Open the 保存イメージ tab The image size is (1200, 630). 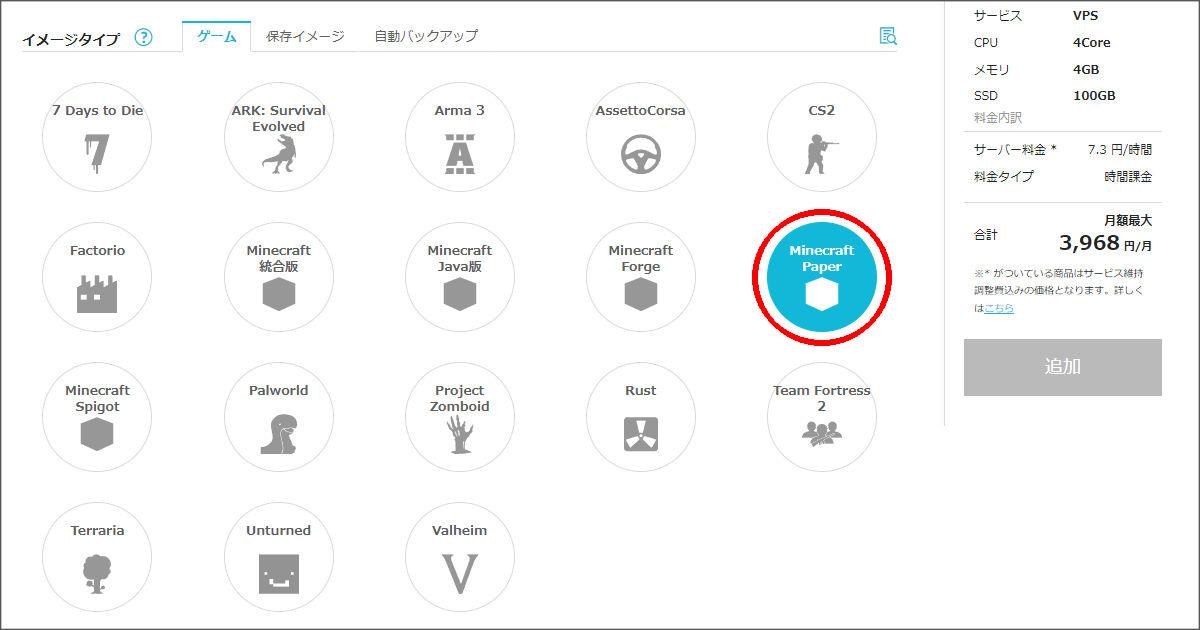305,36
